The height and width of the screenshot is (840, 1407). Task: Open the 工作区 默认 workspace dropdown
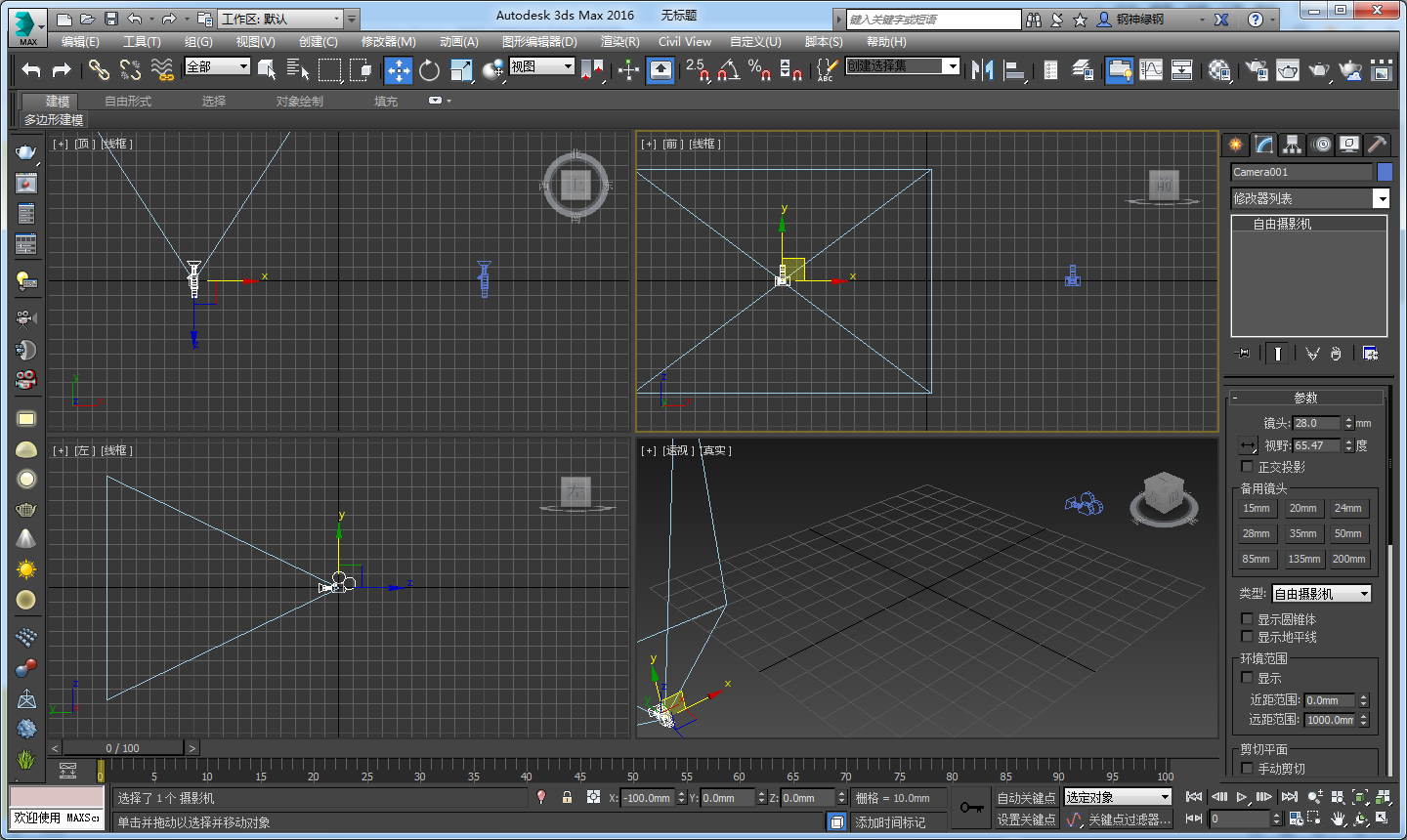pos(281,19)
